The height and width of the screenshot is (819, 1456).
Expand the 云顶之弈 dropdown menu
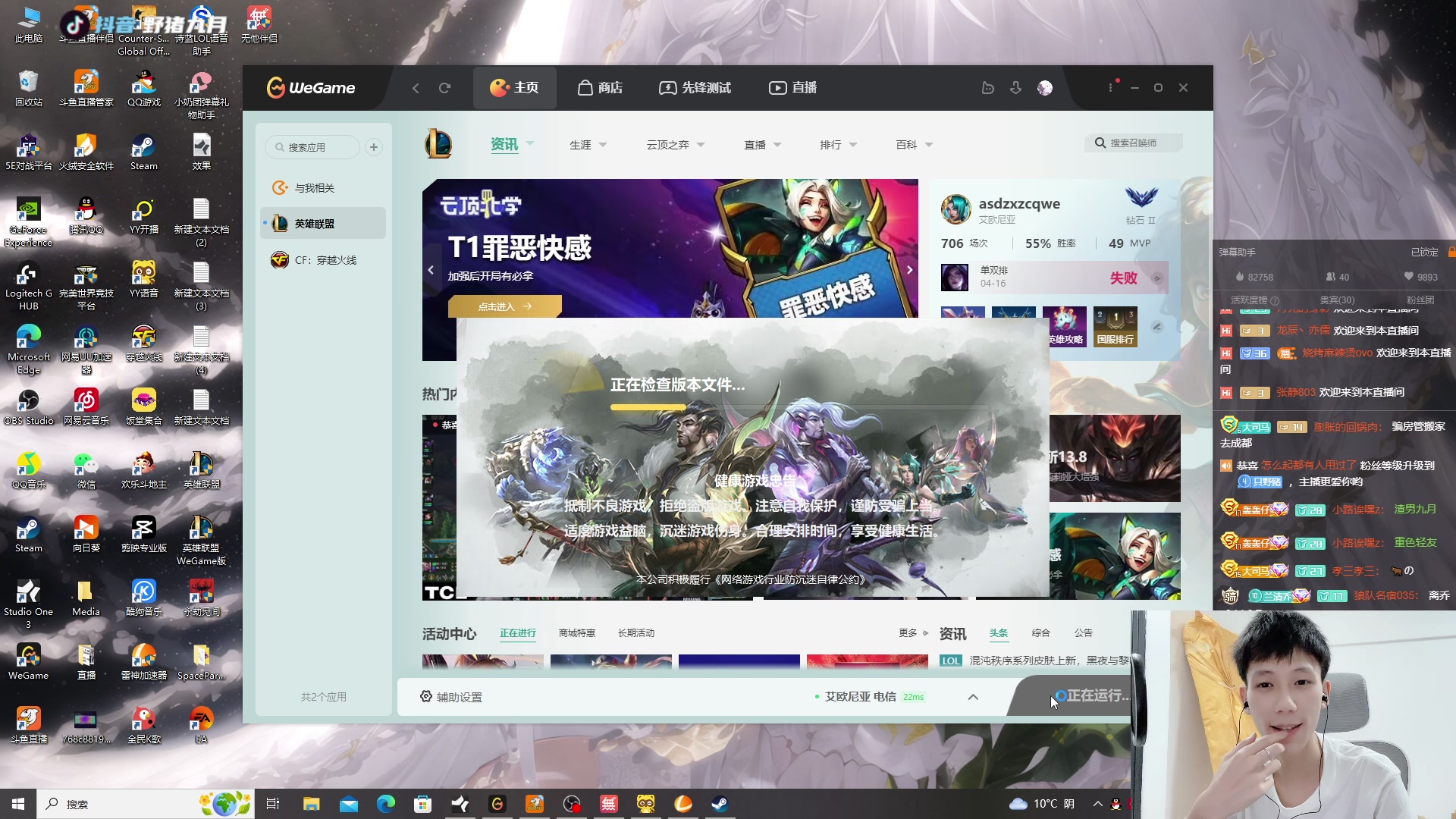pos(675,145)
